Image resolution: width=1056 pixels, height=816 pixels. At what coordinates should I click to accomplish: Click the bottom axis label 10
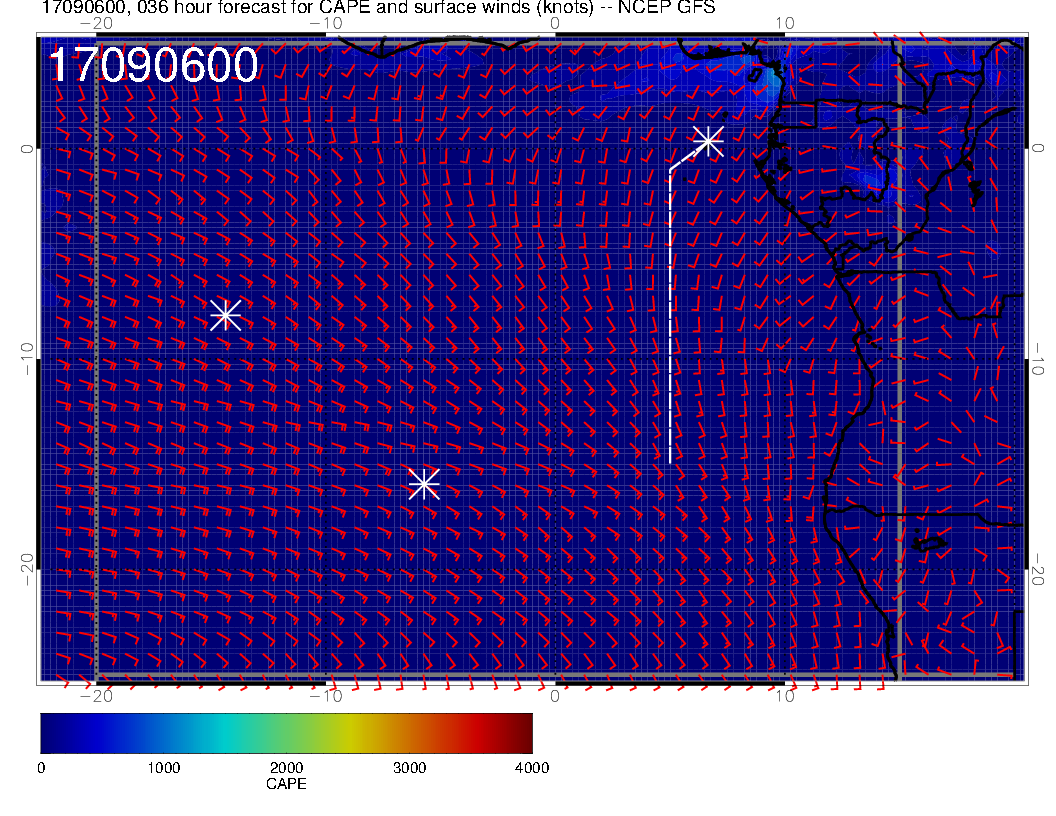pos(785,696)
